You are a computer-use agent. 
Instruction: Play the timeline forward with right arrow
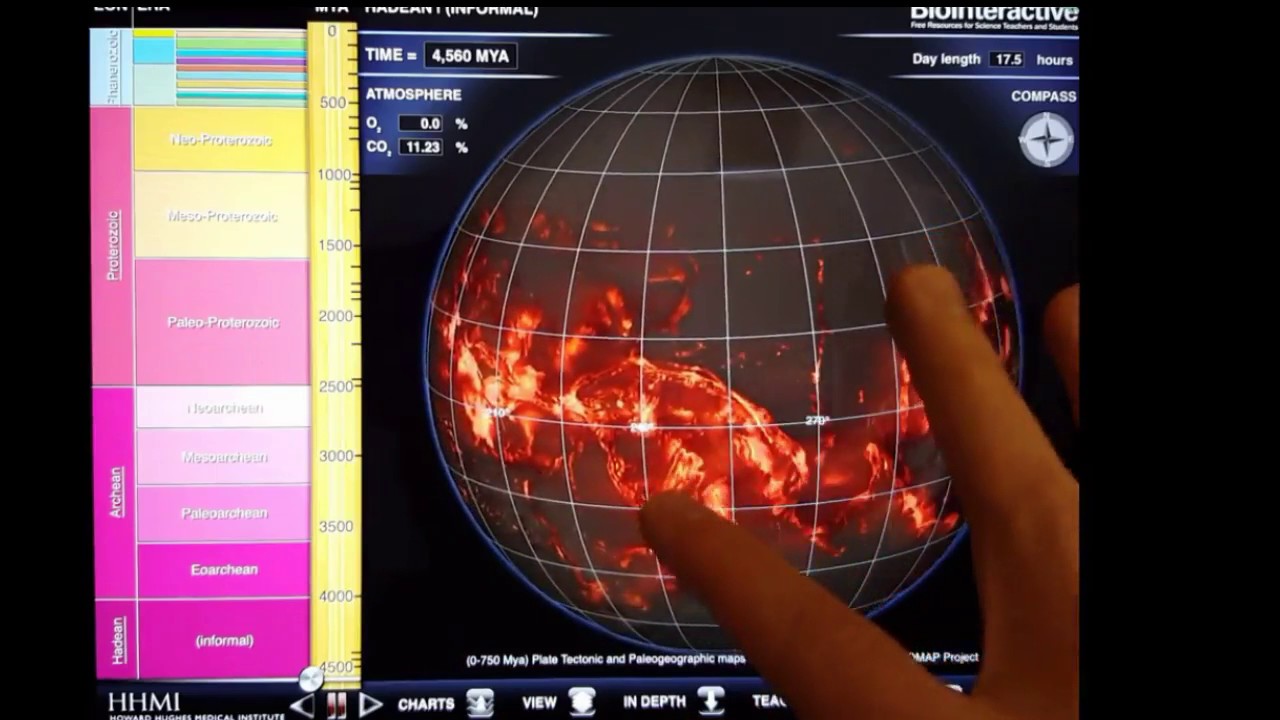[371, 704]
